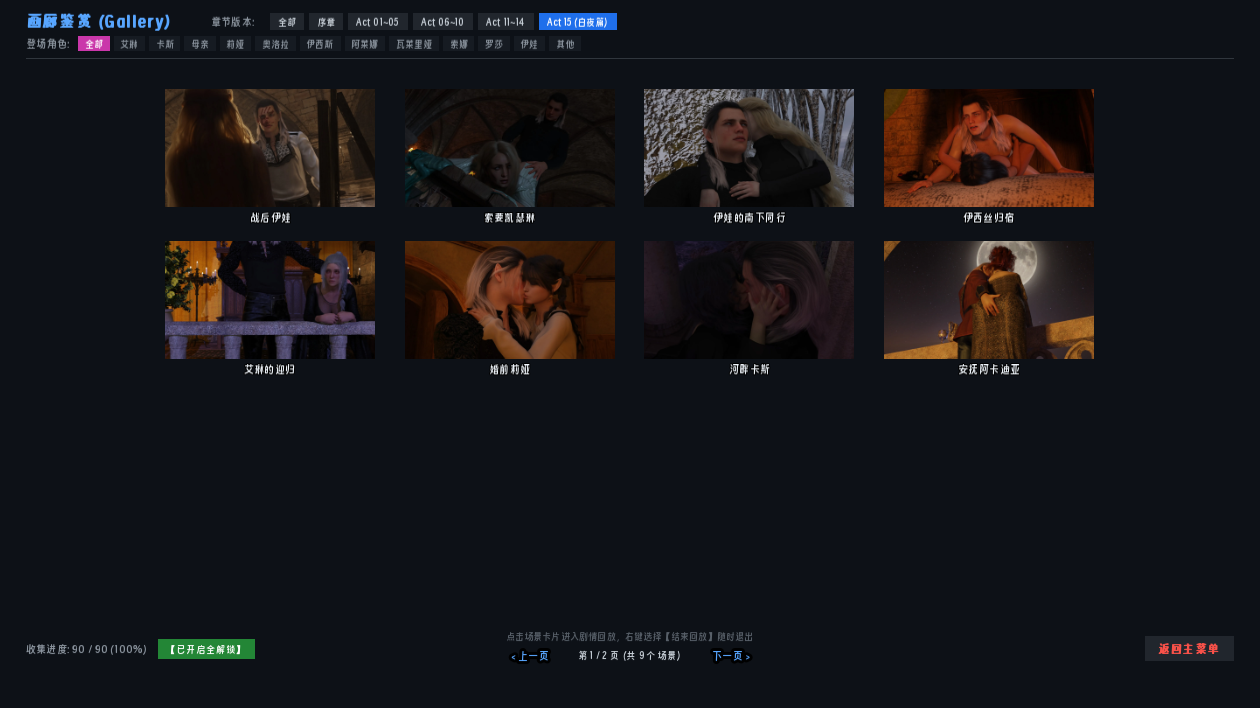Filter by character 罗莎

[x=494, y=44]
